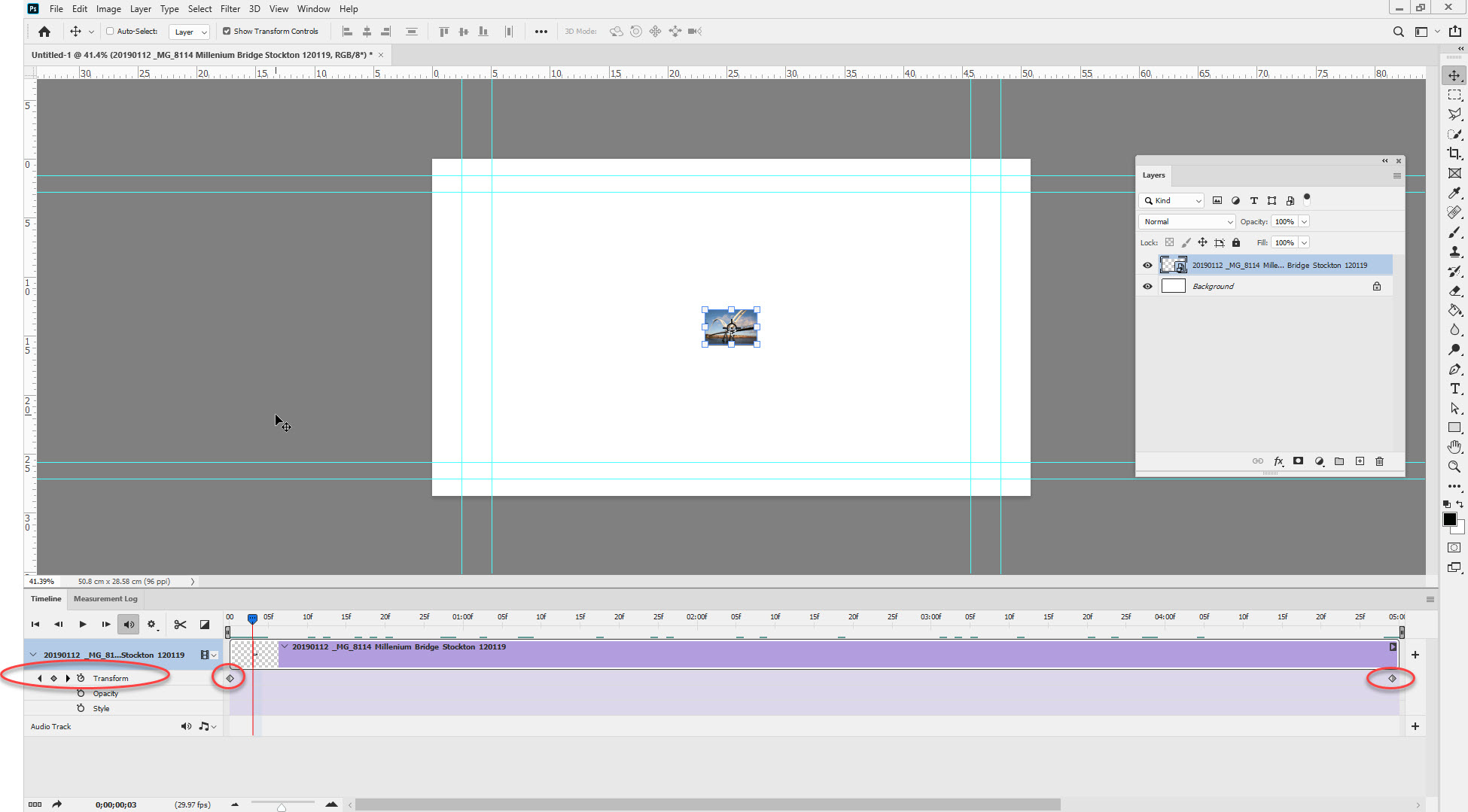Click the Share icon at top right
The height and width of the screenshot is (812, 1468).
[1455, 32]
